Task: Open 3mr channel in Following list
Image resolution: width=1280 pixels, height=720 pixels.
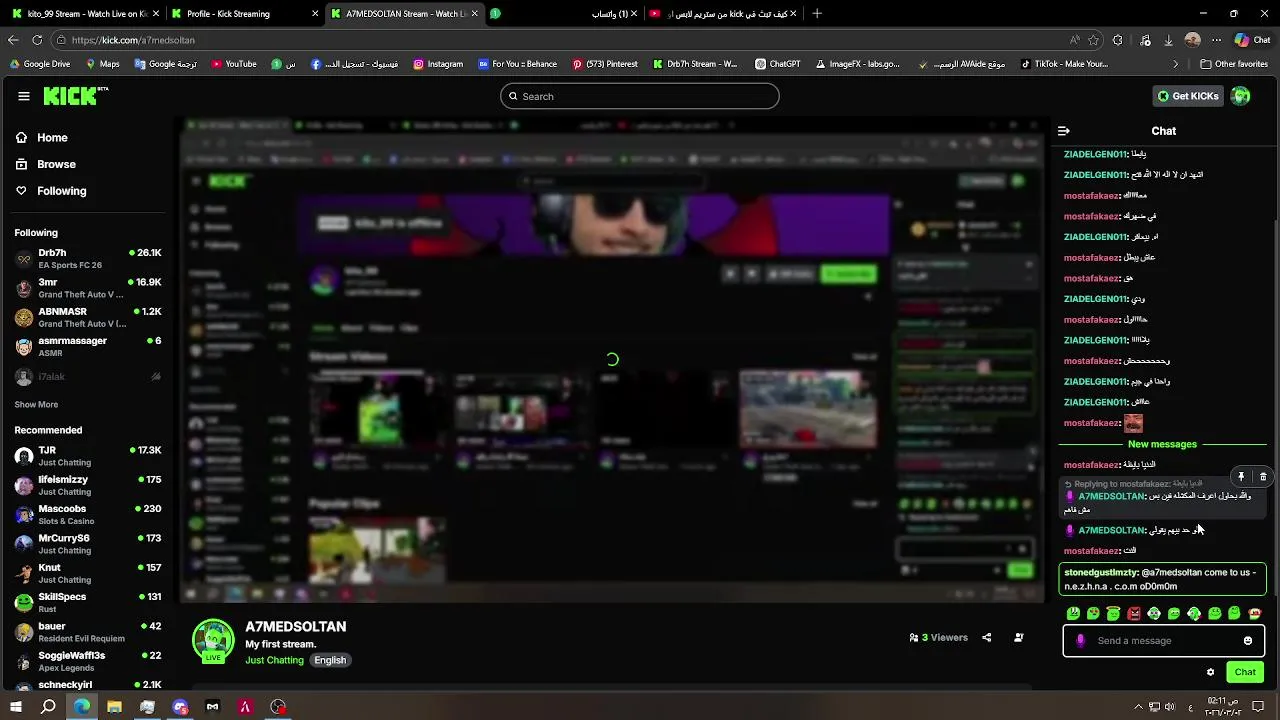Action: pyautogui.click(x=88, y=288)
